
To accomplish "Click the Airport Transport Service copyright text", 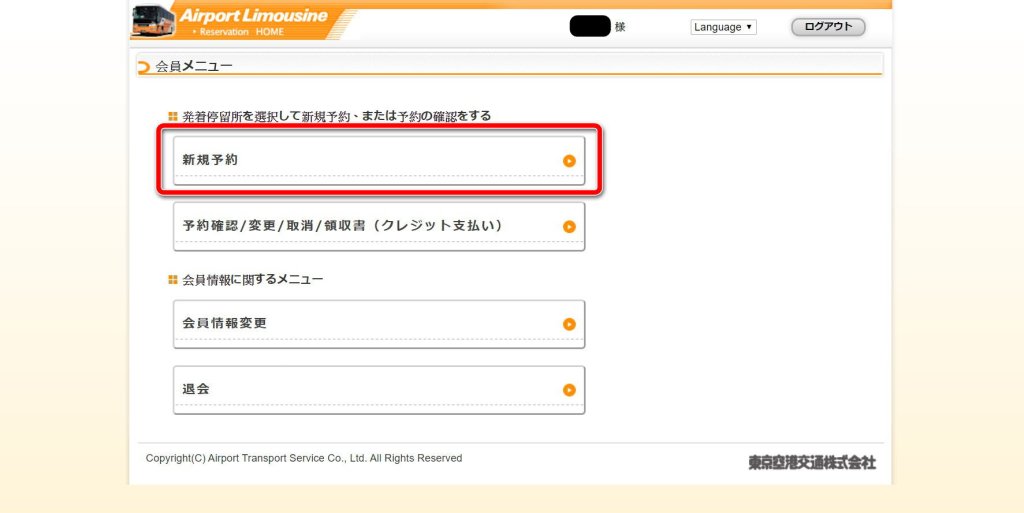I will [x=304, y=458].
